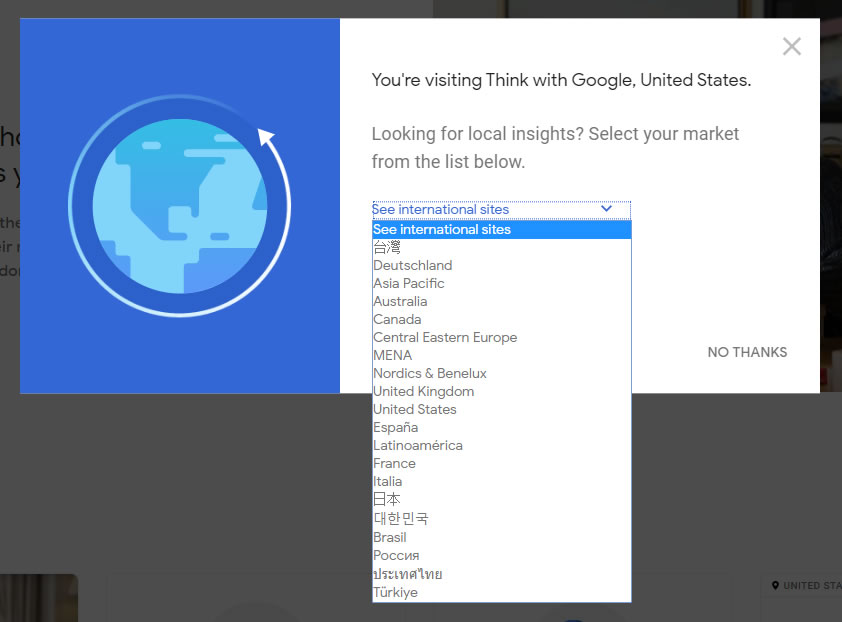This screenshot has width=842, height=622.
Task: Select Deutschland from the dropdown
Action: pyautogui.click(x=412, y=265)
